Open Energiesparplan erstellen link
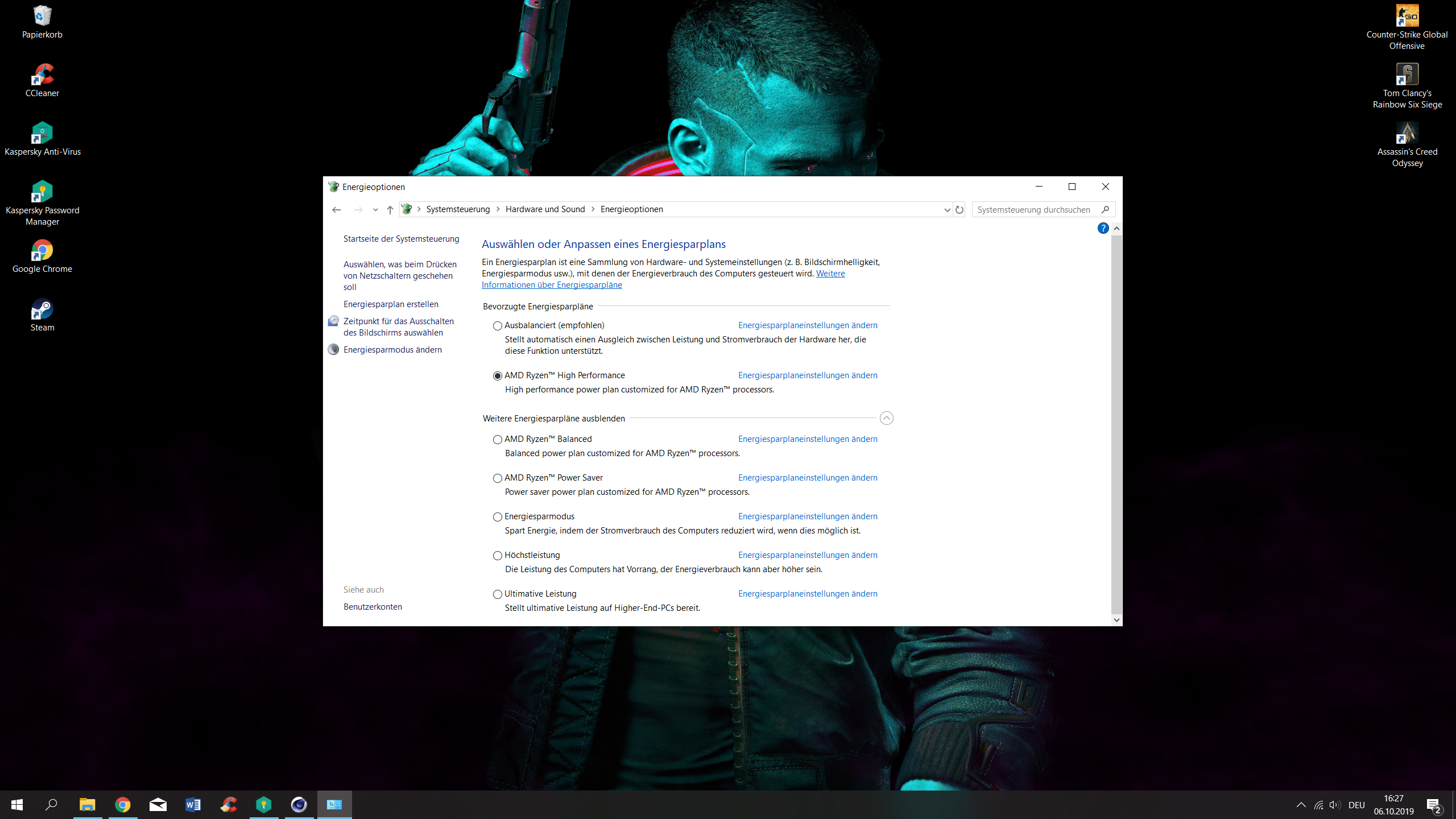Image resolution: width=1456 pixels, height=819 pixels. pyautogui.click(x=391, y=304)
